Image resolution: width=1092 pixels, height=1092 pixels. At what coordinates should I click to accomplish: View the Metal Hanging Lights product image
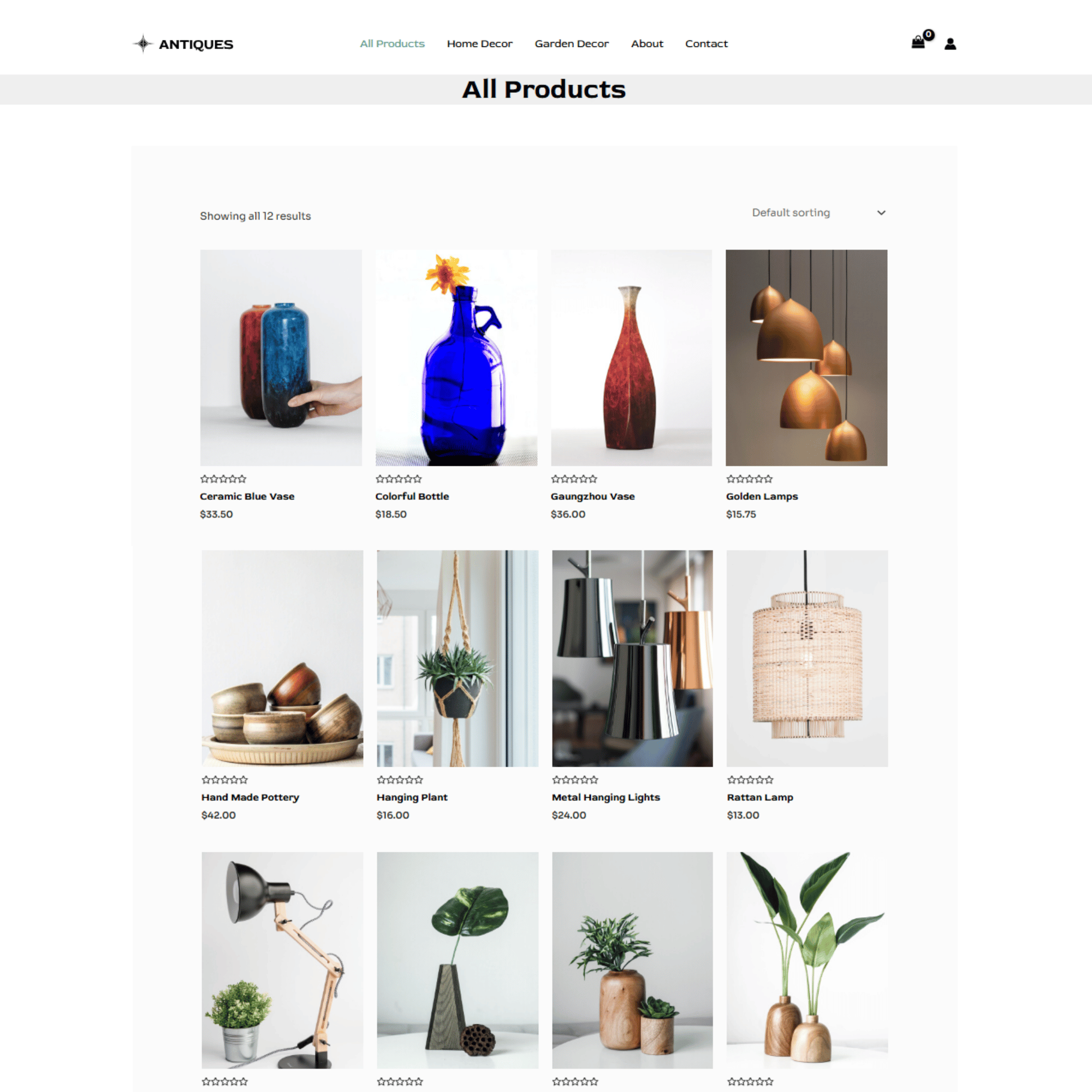click(632, 658)
